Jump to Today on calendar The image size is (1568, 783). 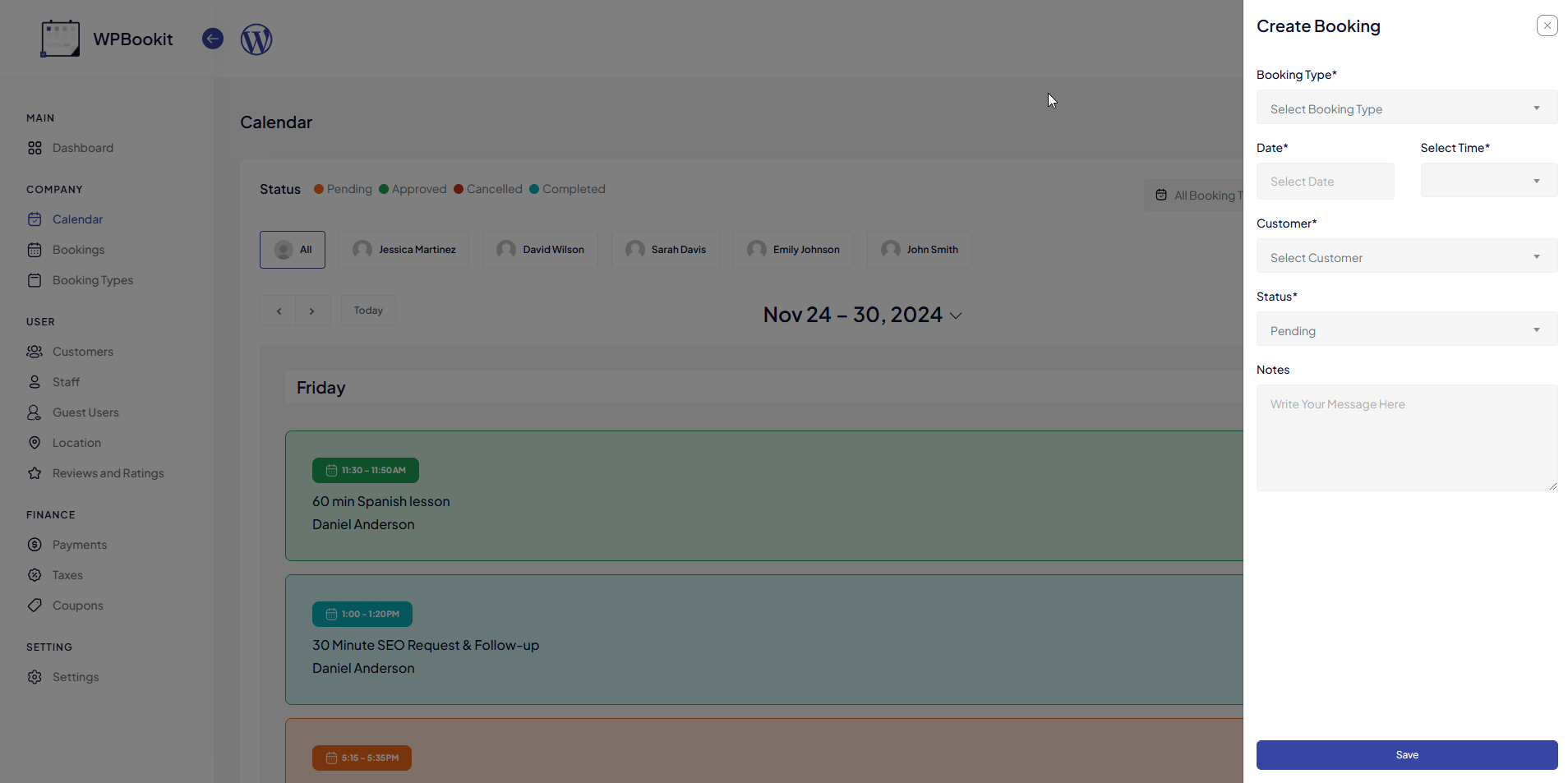368,311
